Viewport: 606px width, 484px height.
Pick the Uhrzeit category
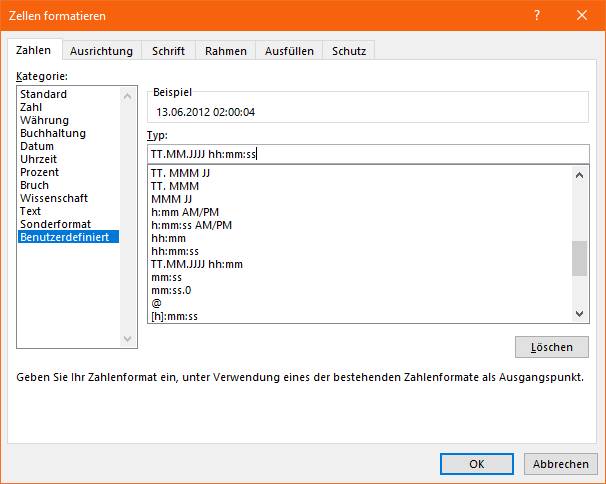tap(38, 159)
